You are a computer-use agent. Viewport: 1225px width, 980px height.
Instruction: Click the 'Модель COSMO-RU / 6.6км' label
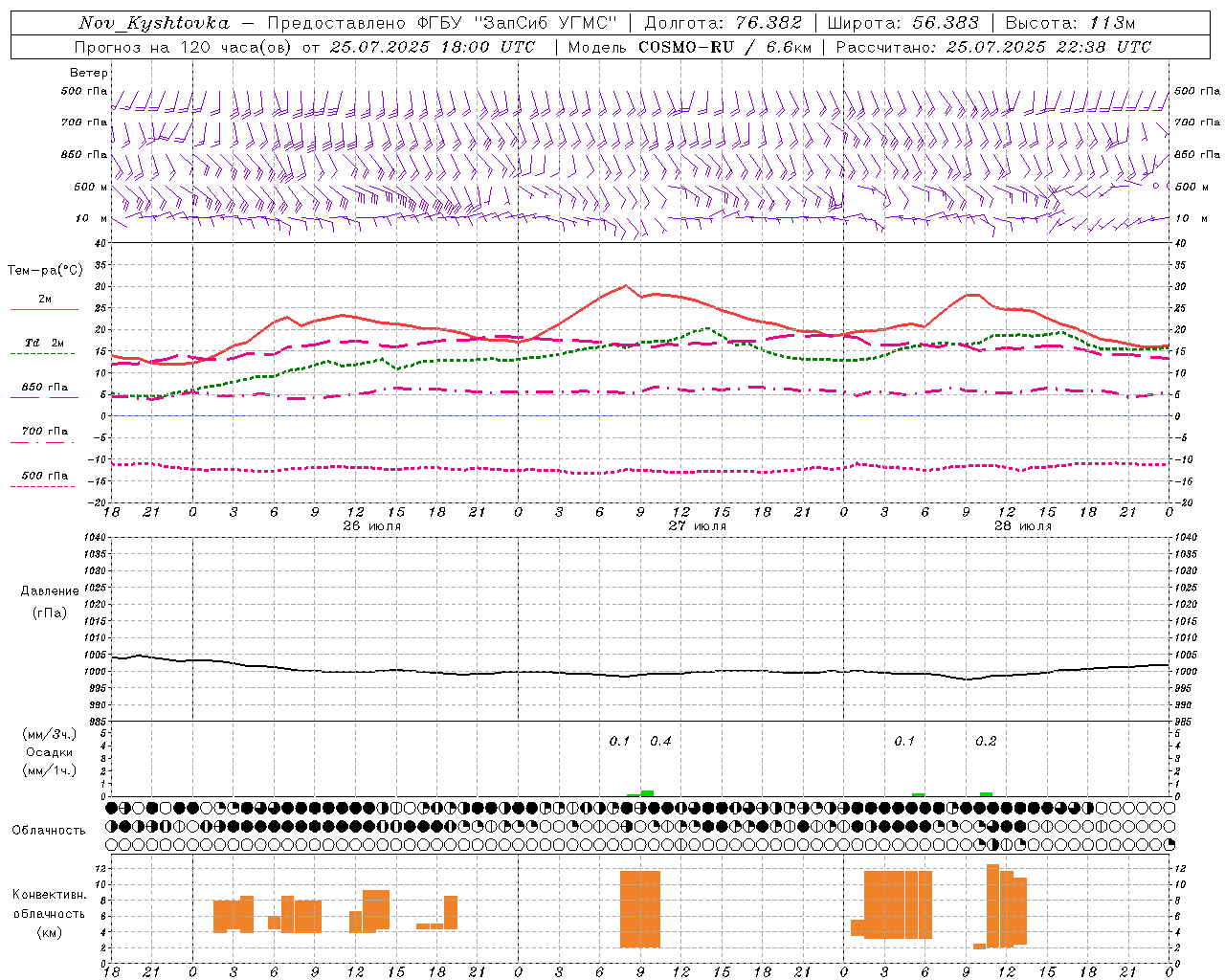coord(690,47)
